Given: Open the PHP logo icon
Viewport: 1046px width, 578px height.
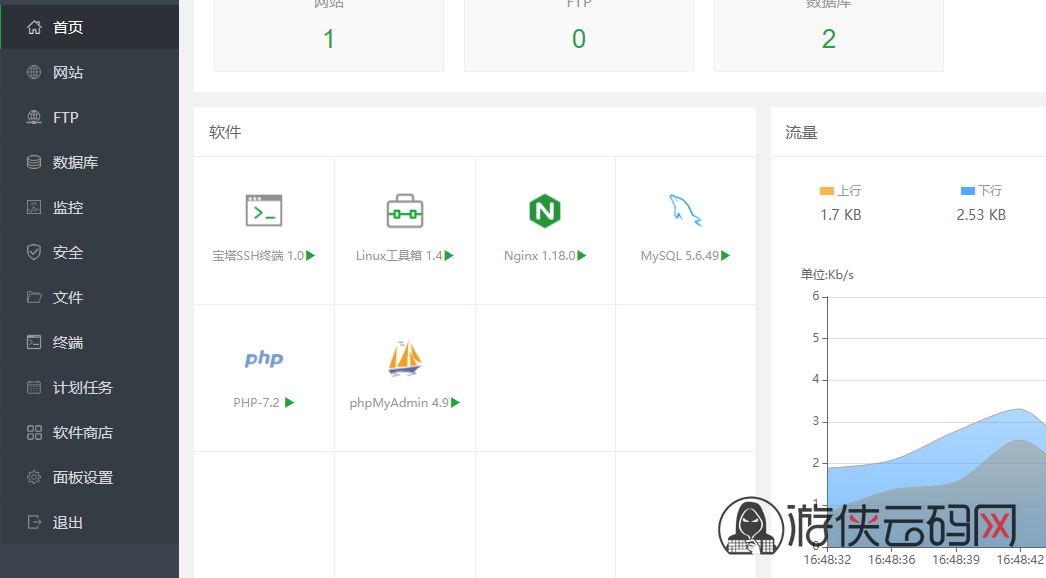Looking at the screenshot, I should (x=264, y=358).
